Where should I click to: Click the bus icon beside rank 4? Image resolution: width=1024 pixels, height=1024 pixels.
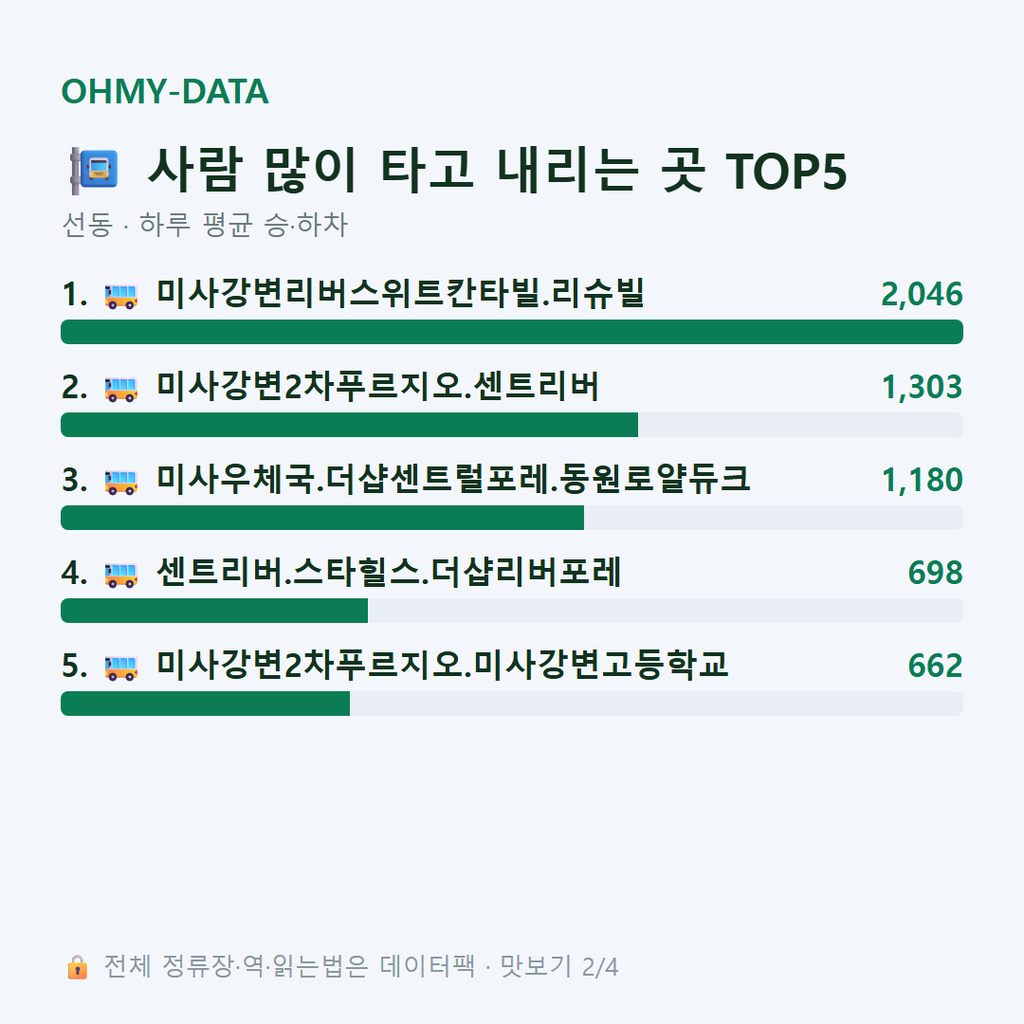tap(121, 575)
